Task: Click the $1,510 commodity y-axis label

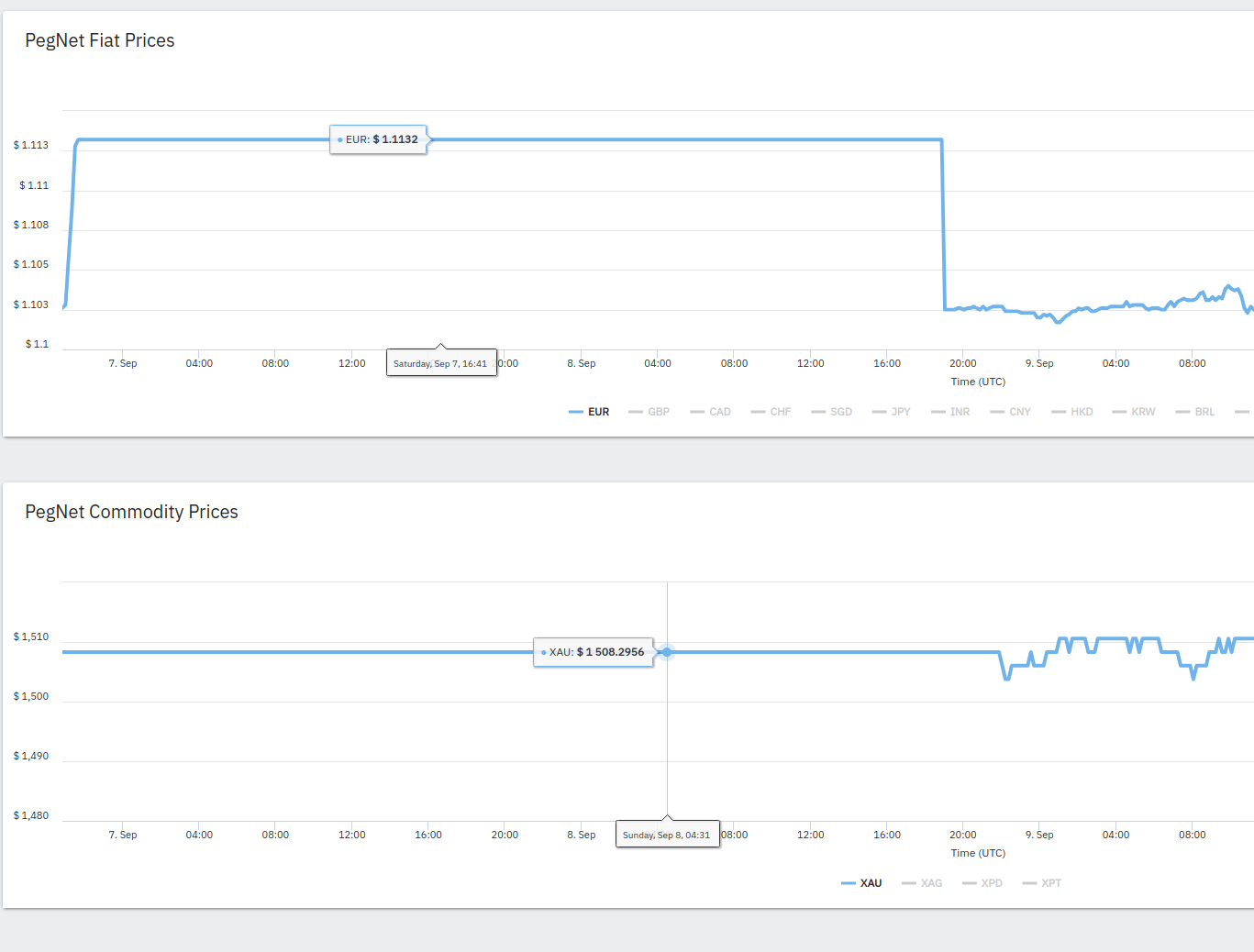Action: (31, 637)
